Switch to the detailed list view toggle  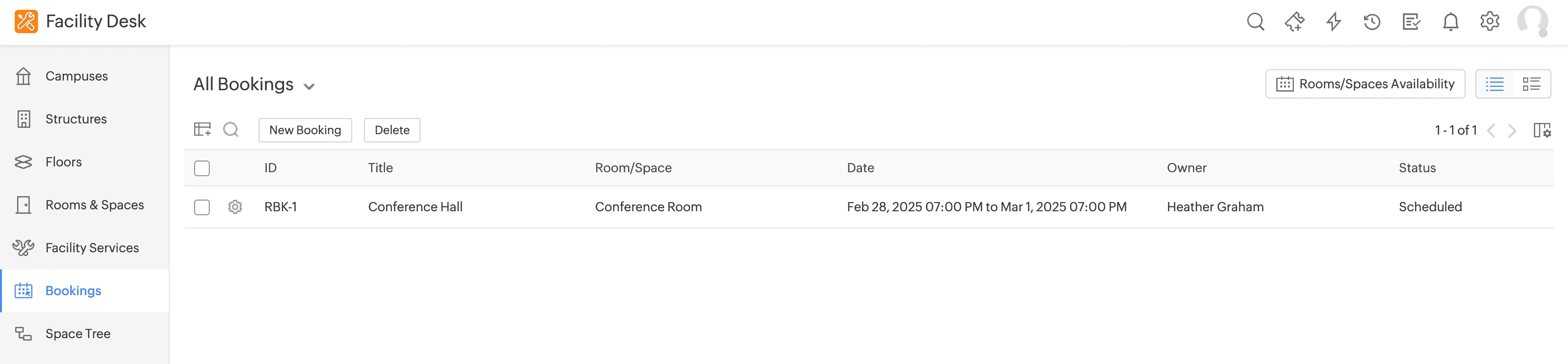[1531, 84]
